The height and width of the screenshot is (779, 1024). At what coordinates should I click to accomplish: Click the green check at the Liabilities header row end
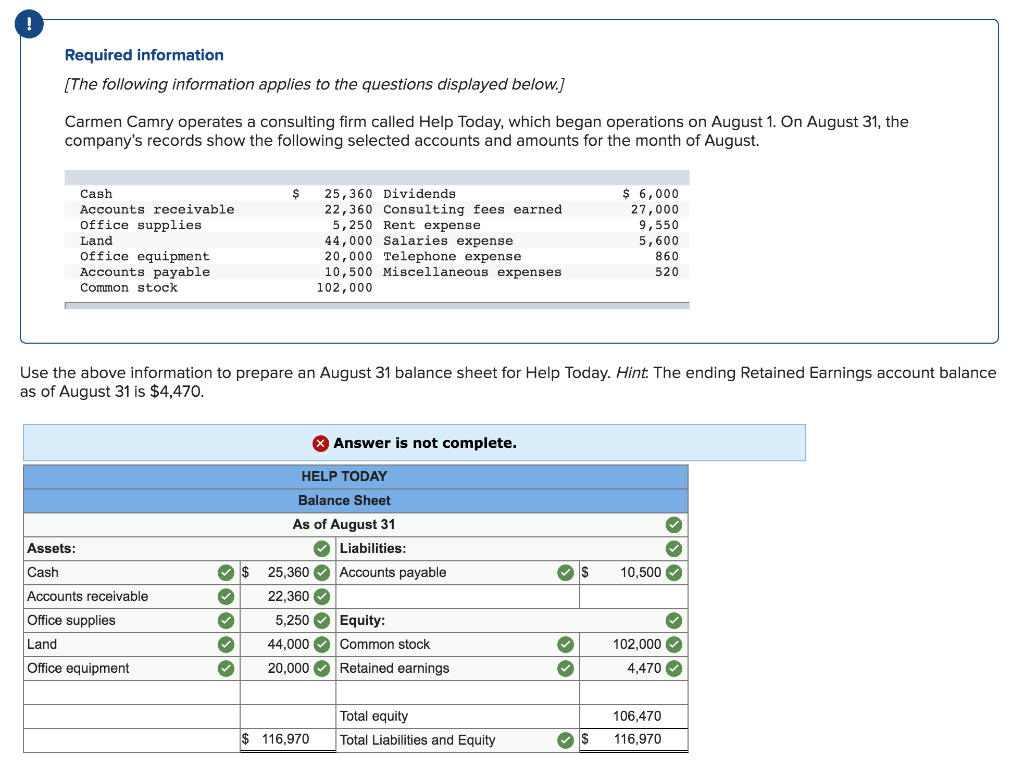click(674, 548)
